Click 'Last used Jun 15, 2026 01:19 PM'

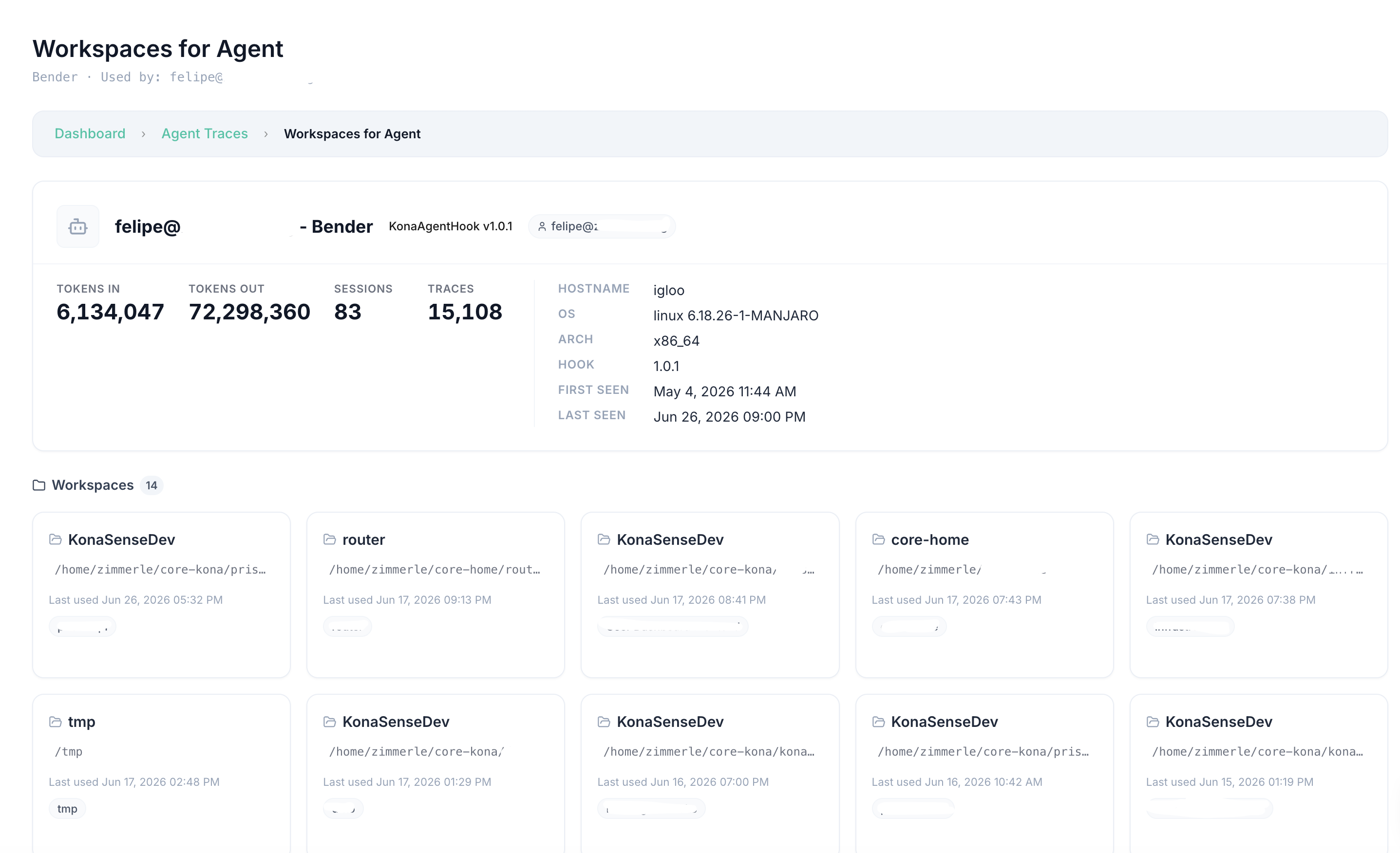point(1230,782)
